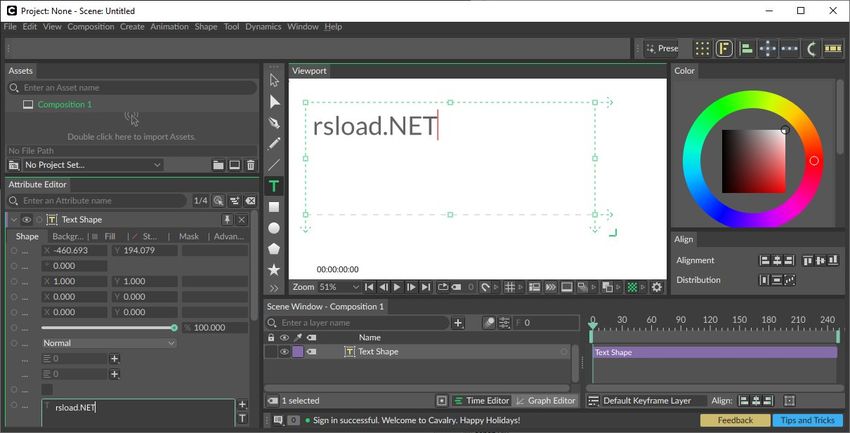The image size is (850, 433).
Task: Open snapping options arrow beside the magnet icon
Action: 497,287
